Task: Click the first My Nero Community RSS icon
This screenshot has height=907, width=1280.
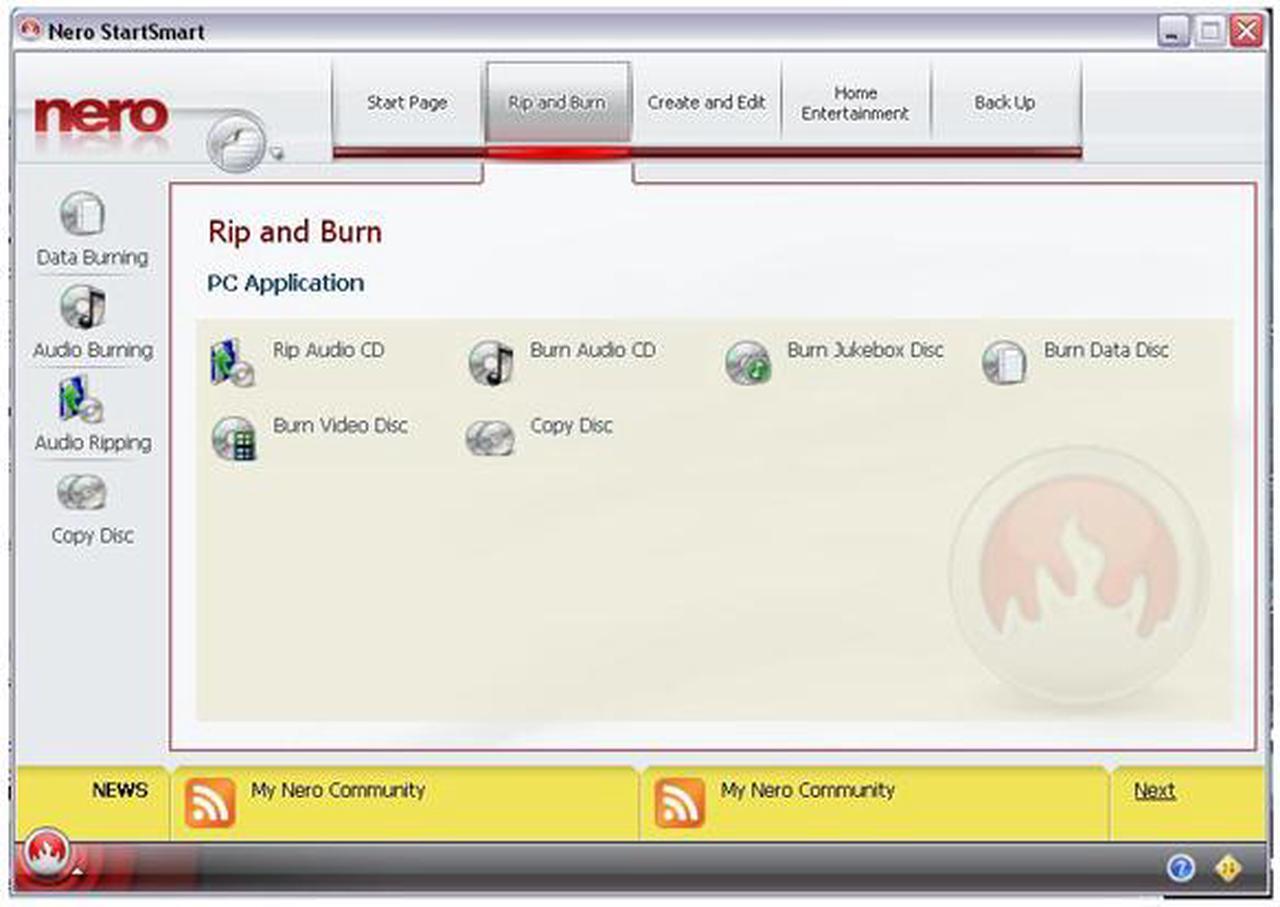Action: (x=210, y=804)
